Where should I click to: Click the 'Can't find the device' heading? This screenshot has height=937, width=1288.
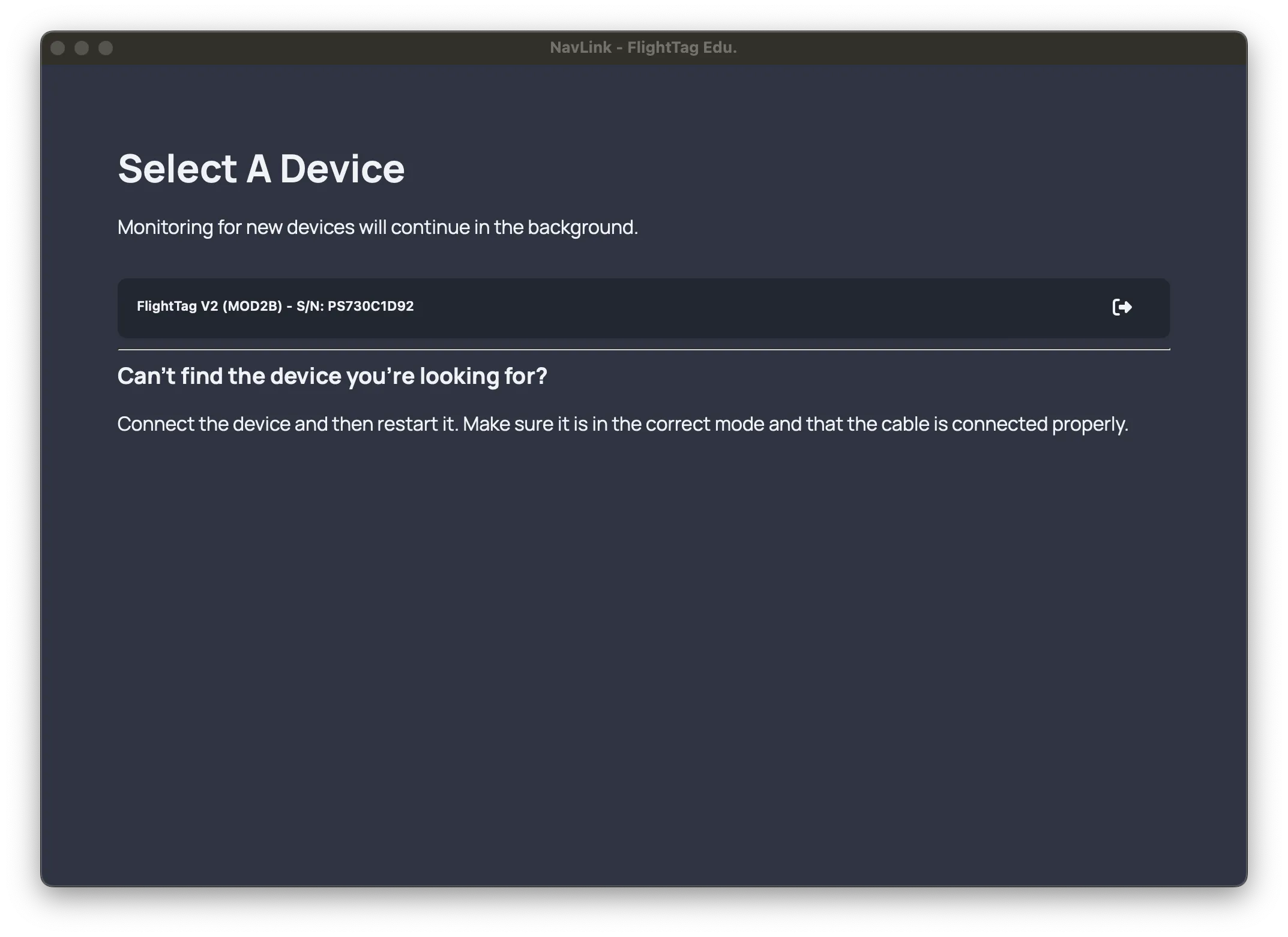click(333, 376)
